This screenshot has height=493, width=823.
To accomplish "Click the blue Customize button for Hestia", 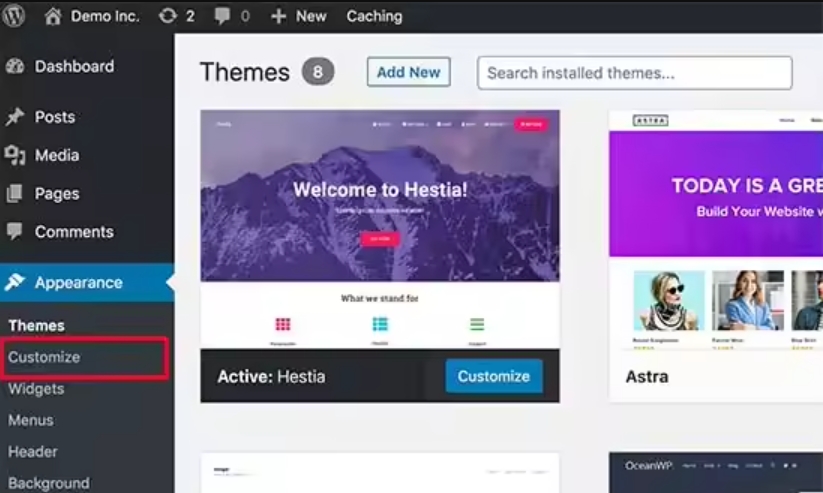I will click(494, 376).
